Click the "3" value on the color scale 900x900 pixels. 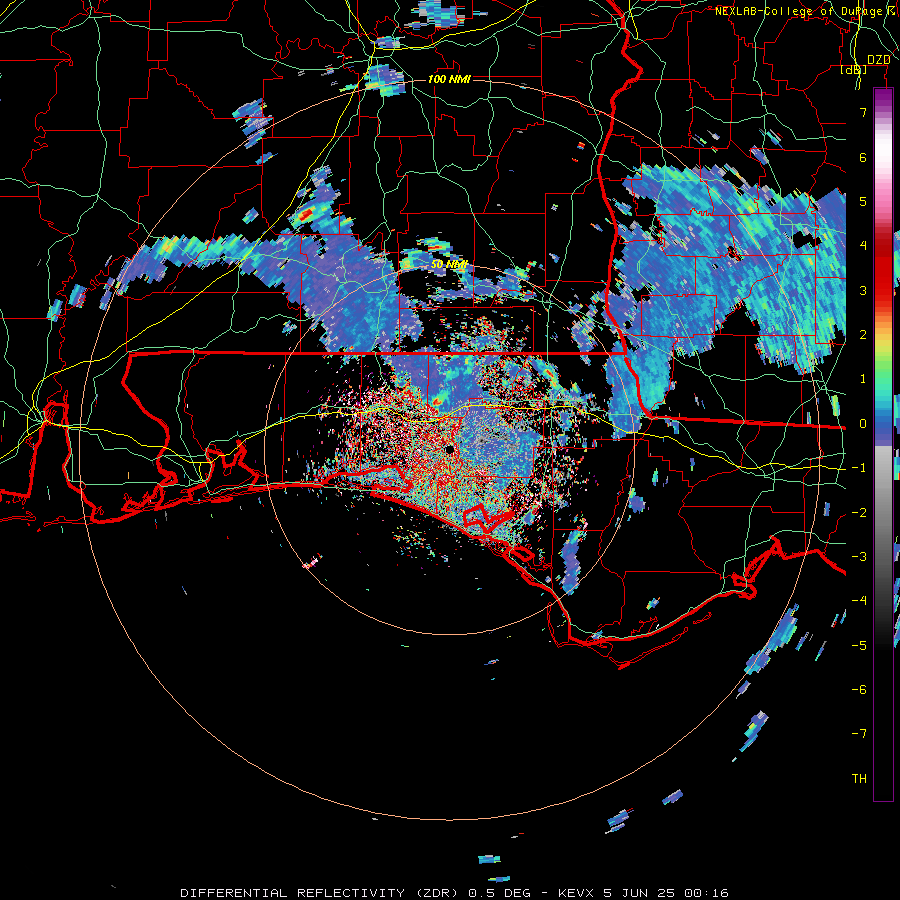click(863, 290)
